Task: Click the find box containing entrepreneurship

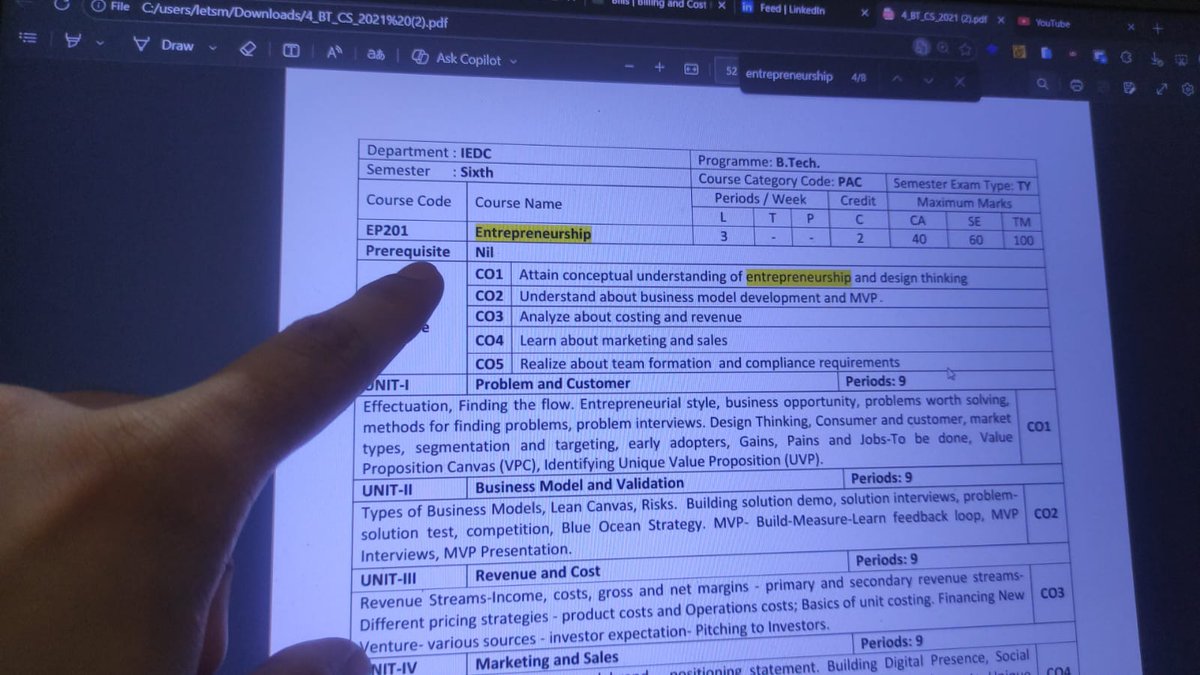Action: [790, 76]
